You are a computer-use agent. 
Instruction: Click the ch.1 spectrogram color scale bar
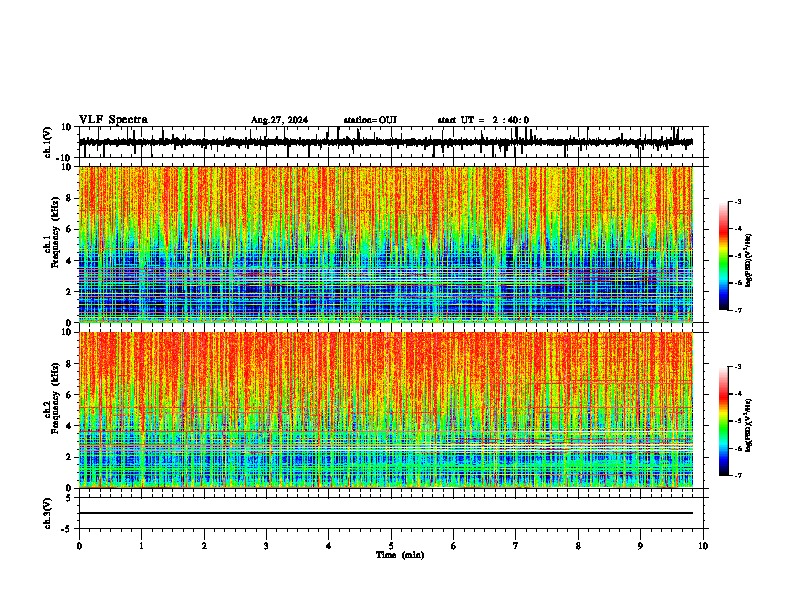point(724,256)
